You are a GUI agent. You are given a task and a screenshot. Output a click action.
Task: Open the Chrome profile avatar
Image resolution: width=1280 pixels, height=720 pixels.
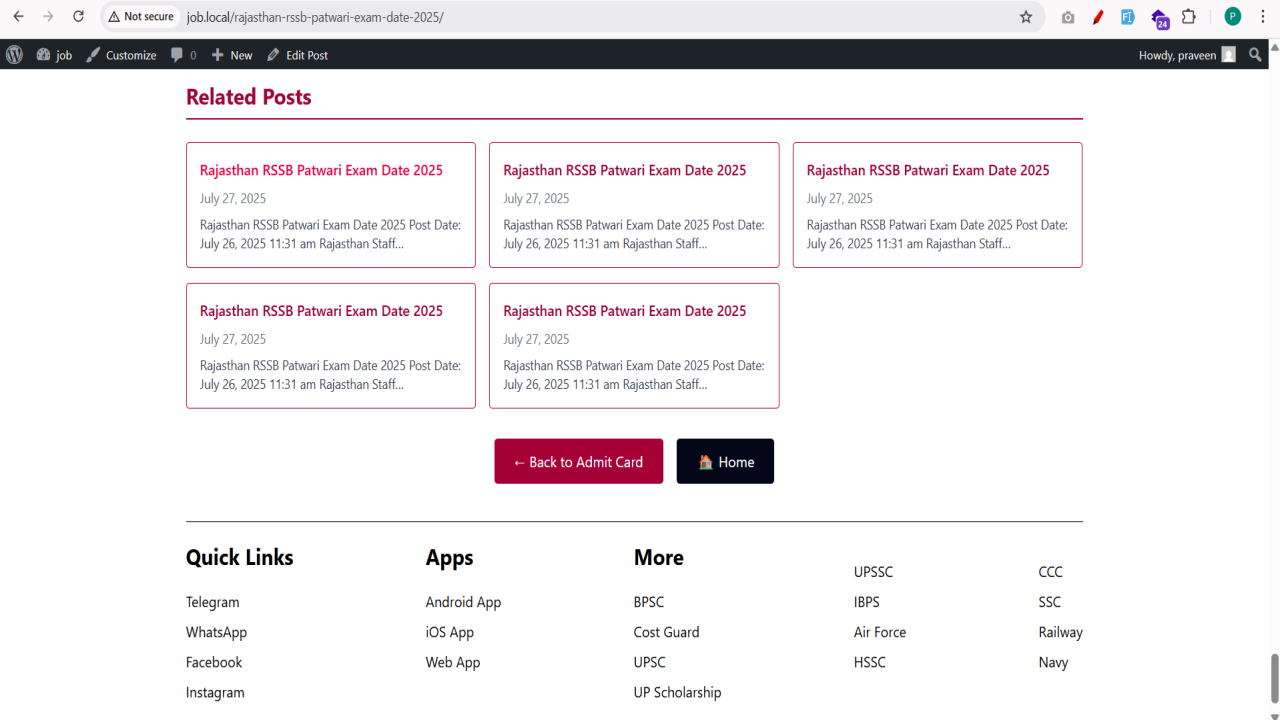(1233, 17)
